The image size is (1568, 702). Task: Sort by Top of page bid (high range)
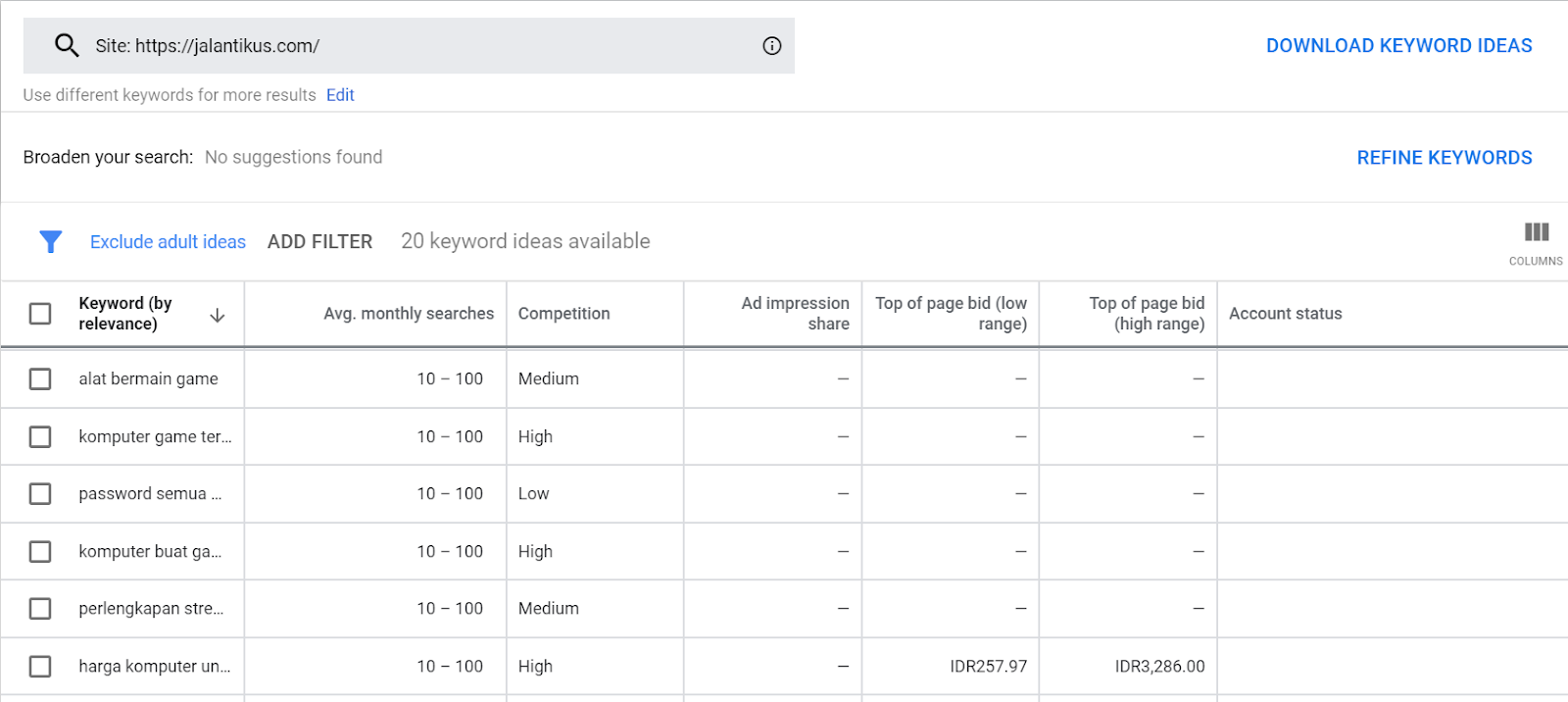[1147, 314]
